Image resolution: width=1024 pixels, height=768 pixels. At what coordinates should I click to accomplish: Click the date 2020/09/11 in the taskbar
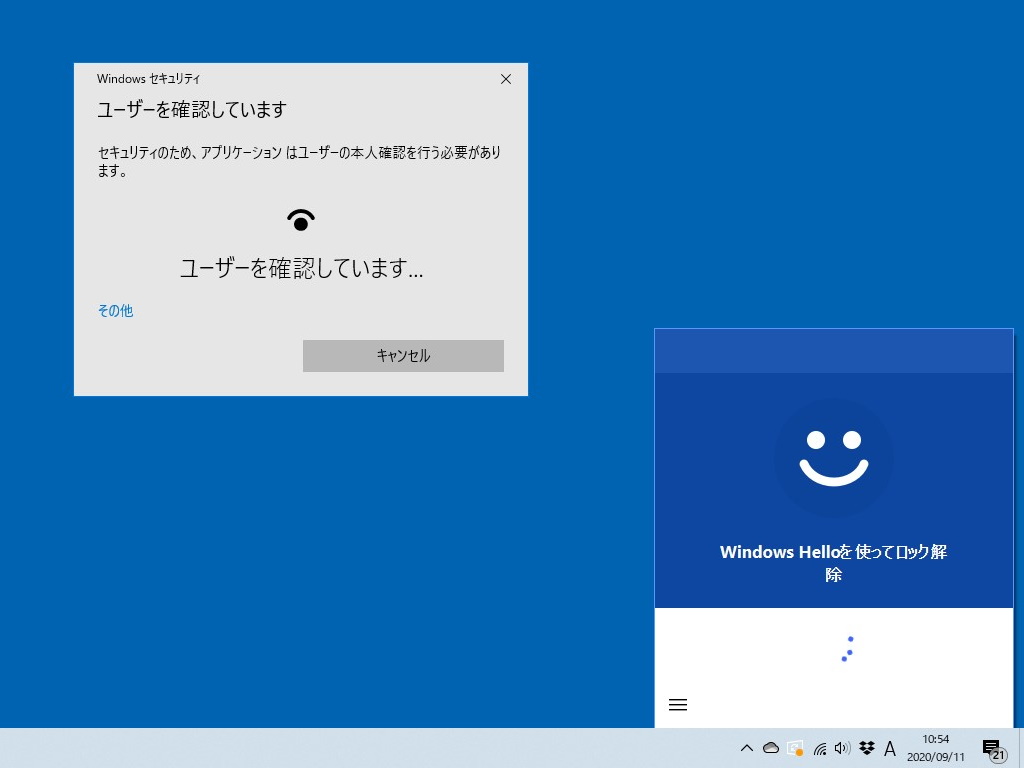pyautogui.click(x=938, y=756)
